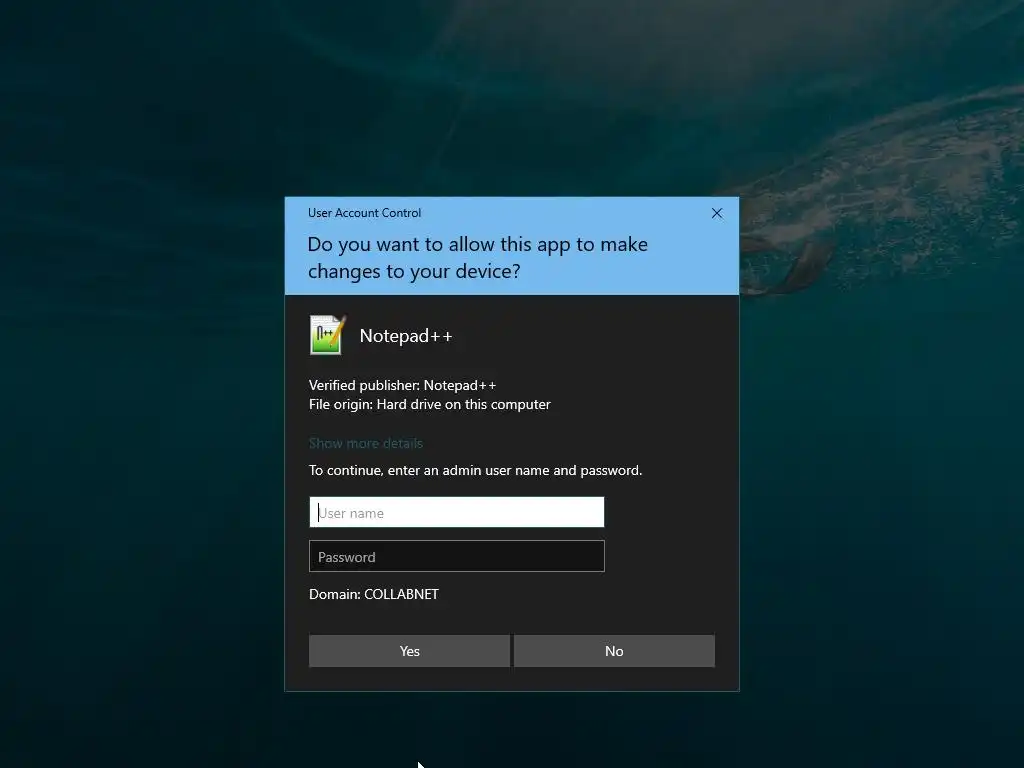Click 'To continue, enter an admin' instruction
Image resolution: width=1024 pixels, height=768 pixels.
click(475, 470)
